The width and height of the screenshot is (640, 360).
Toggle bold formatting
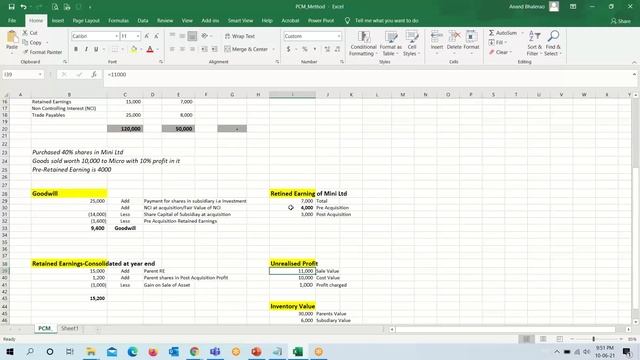[x=76, y=49]
